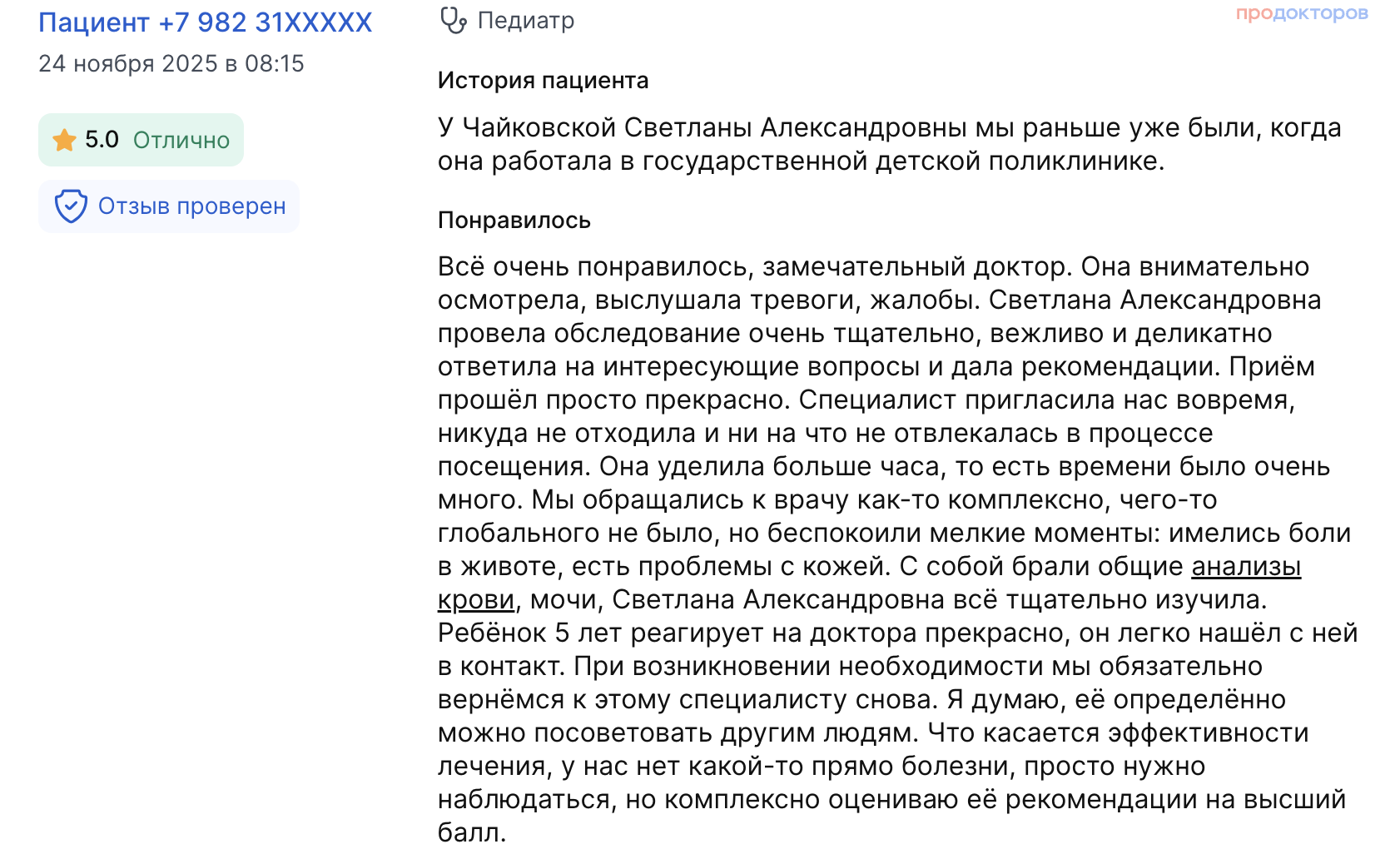
Task: Click the shield checkmark verification icon
Action: pos(71,206)
